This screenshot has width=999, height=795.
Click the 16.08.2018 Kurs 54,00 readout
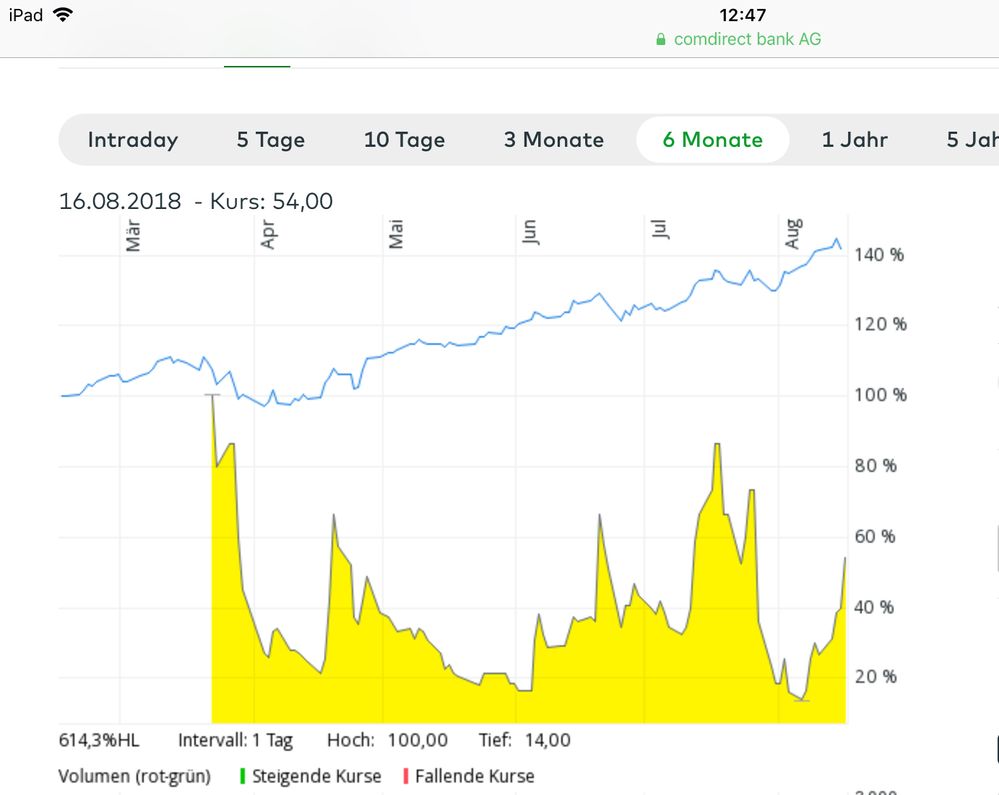pyautogui.click(x=196, y=201)
